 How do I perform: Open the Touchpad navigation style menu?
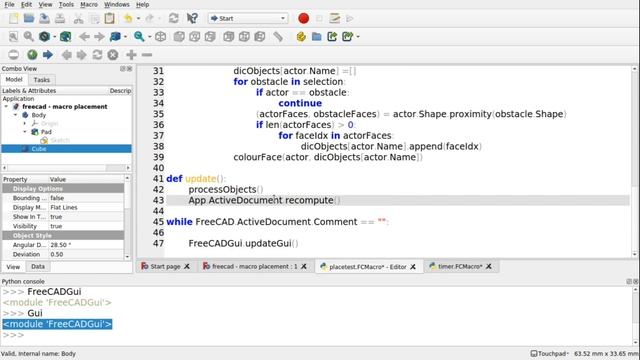tap(549, 353)
